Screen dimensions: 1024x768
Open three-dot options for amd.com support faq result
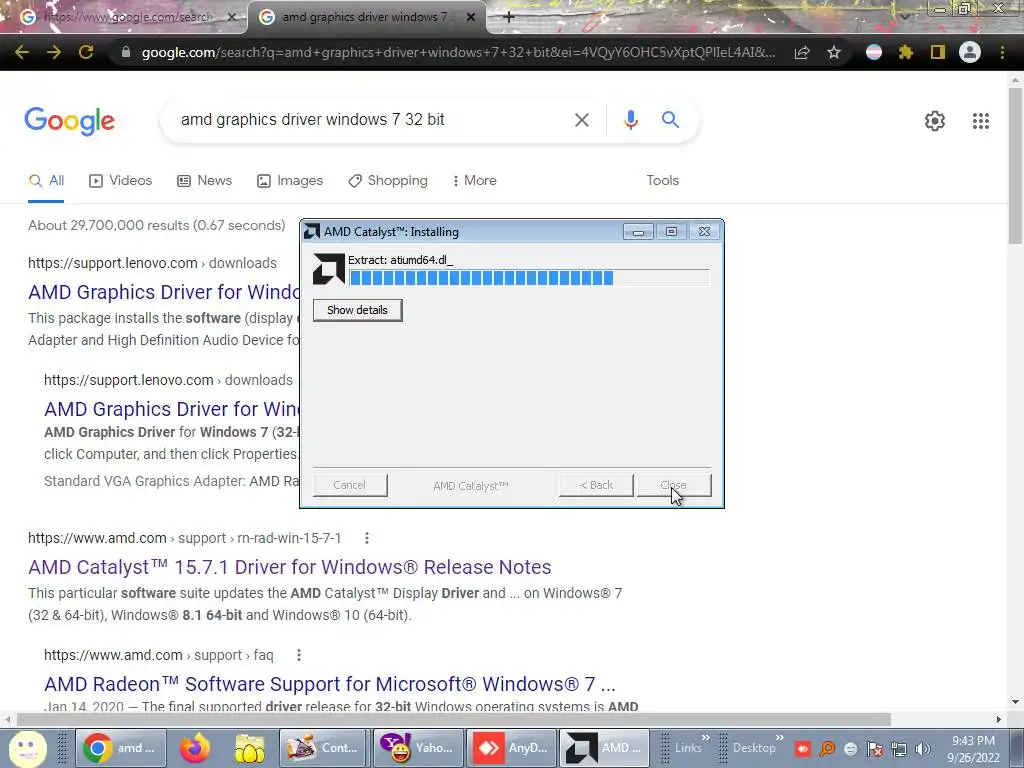[298, 655]
